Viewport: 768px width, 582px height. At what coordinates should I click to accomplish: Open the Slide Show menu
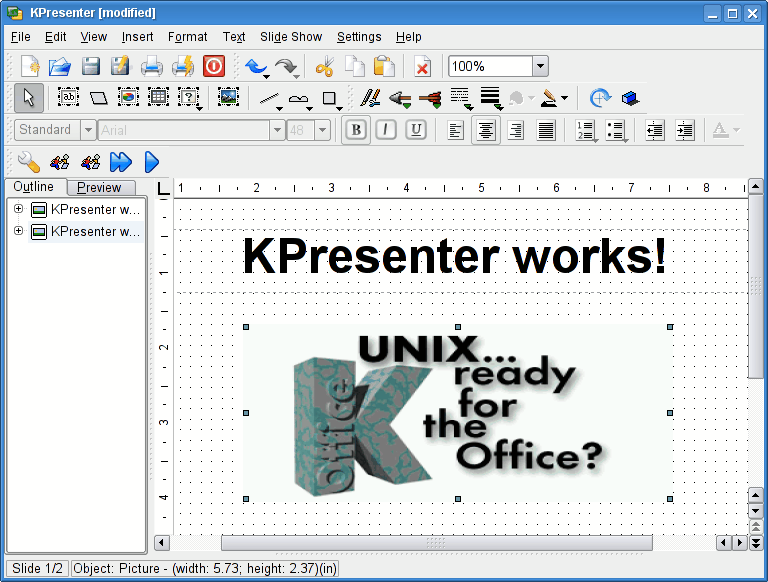[x=291, y=37]
